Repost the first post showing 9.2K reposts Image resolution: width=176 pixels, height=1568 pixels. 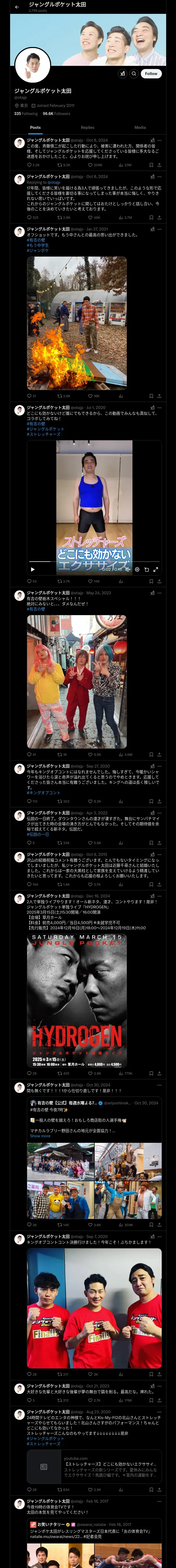pyautogui.click(x=64, y=165)
